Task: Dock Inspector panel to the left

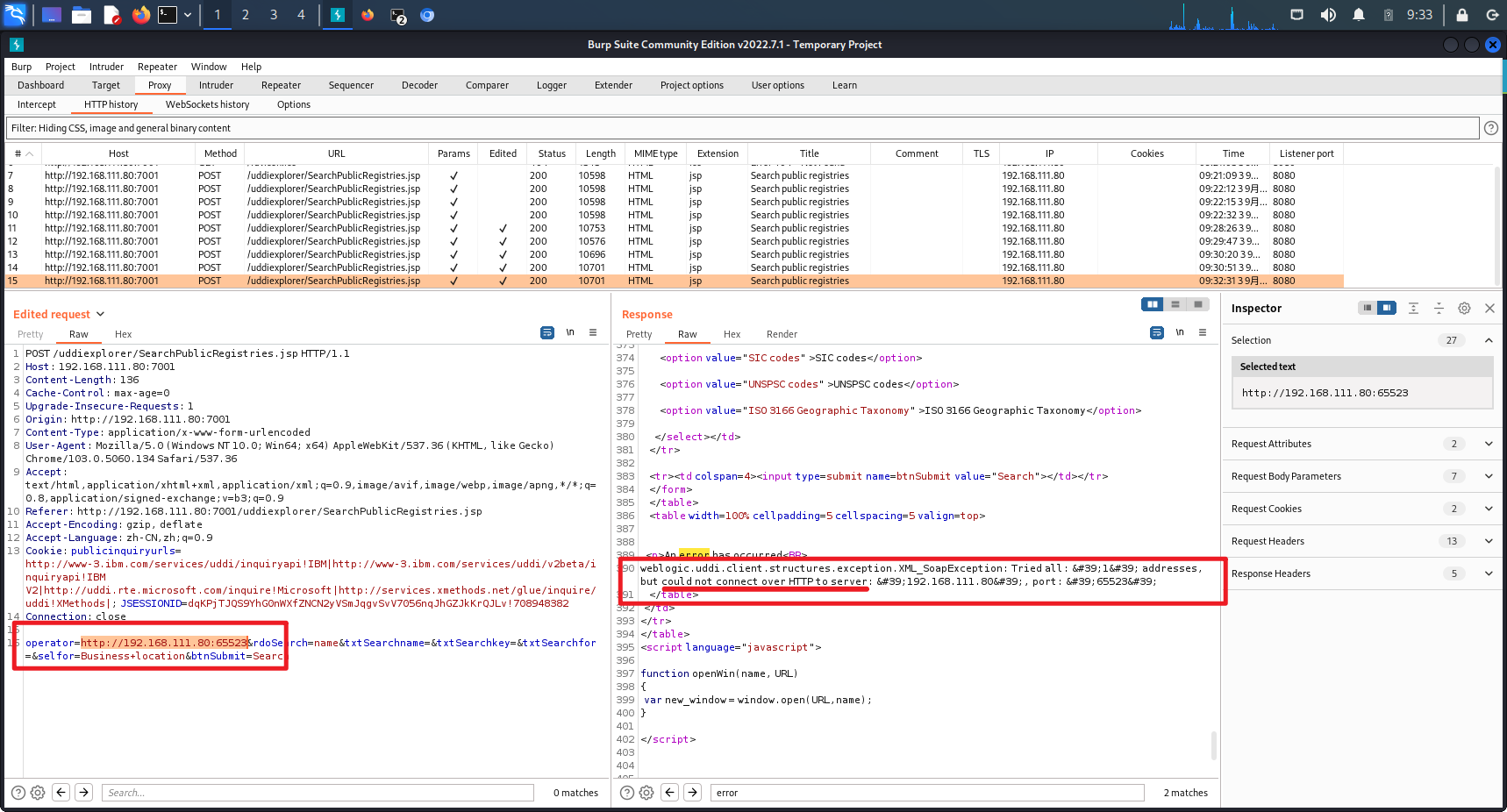Action: point(1368,308)
